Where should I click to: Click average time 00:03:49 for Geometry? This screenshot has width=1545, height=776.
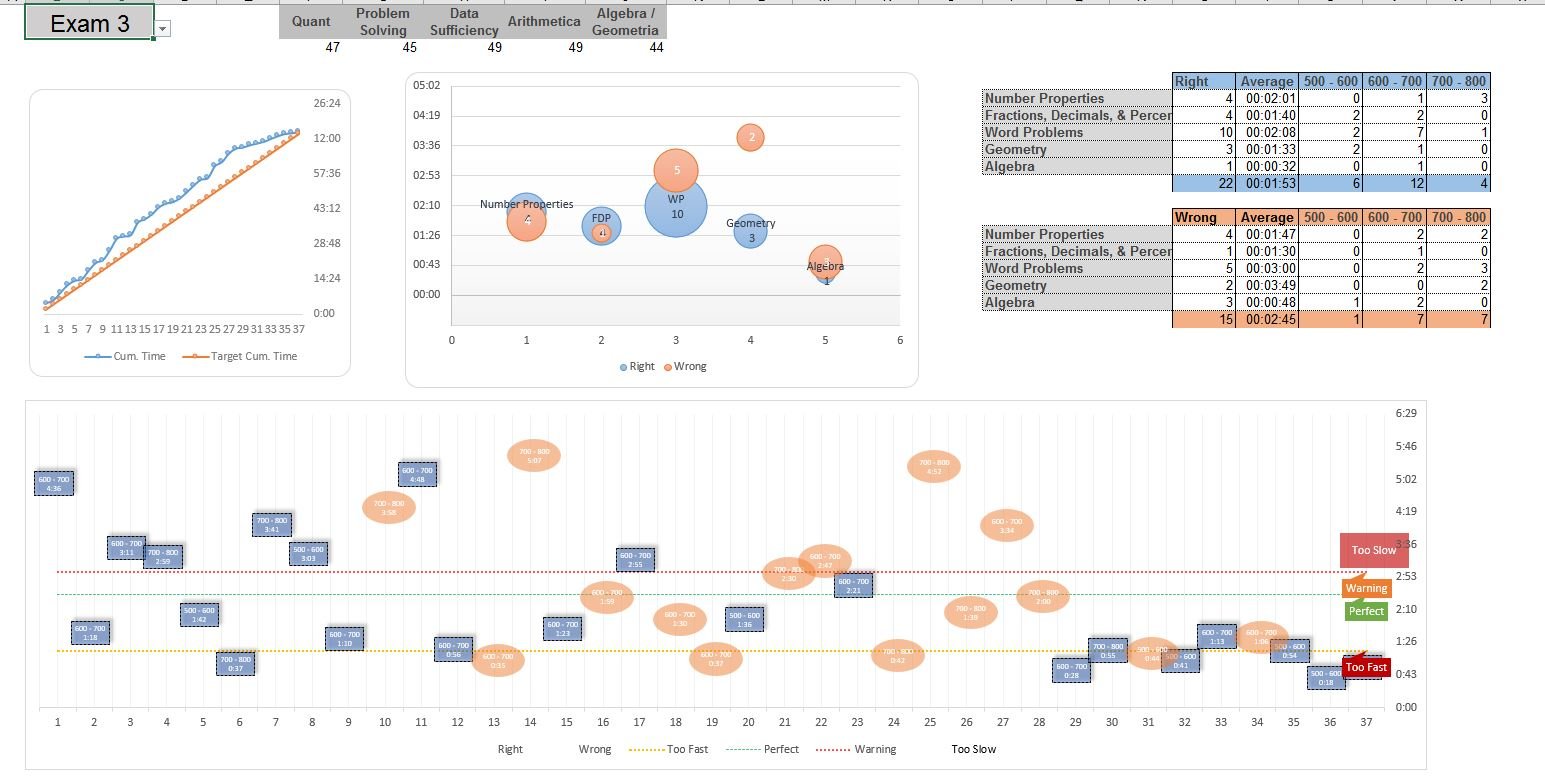1266,285
